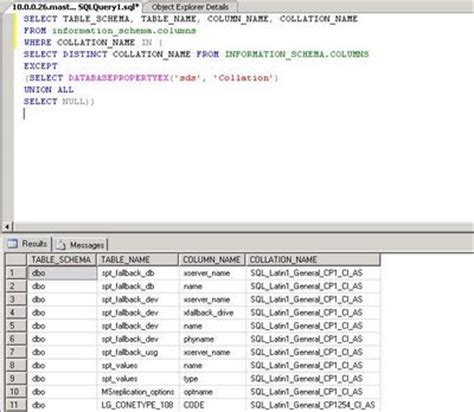The width and height of the screenshot is (474, 412).
Task: Click name cell in row 8
Action: pos(212,365)
